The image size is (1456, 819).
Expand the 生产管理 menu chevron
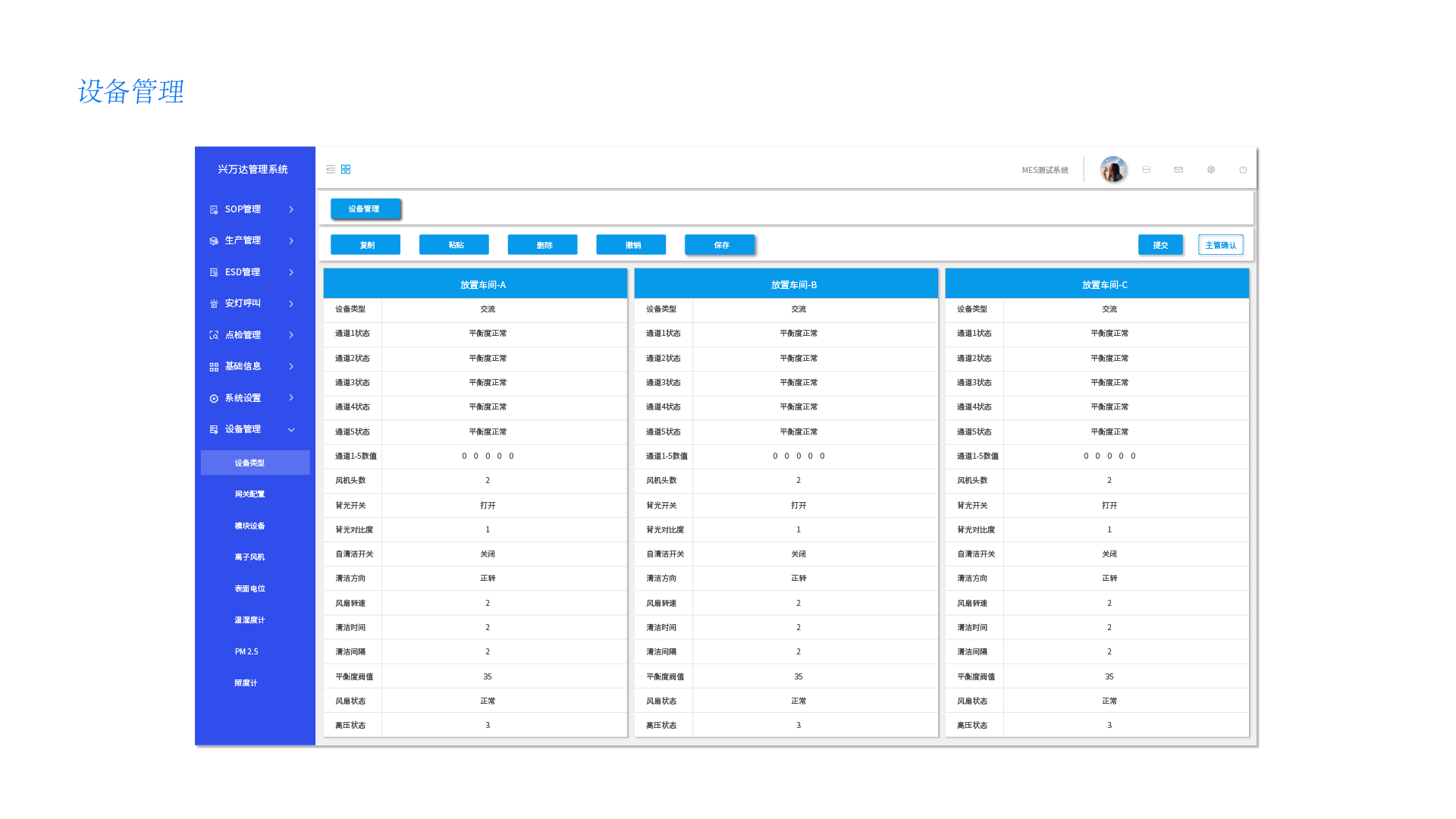(291, 240)
